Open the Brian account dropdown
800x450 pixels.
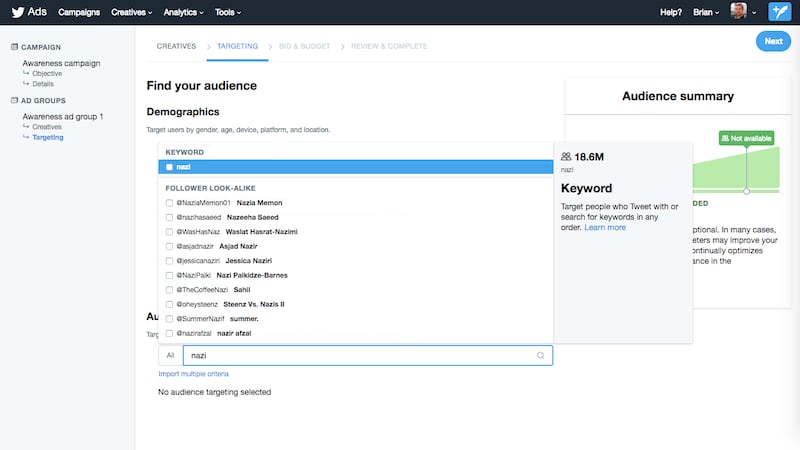coord(706,12)
